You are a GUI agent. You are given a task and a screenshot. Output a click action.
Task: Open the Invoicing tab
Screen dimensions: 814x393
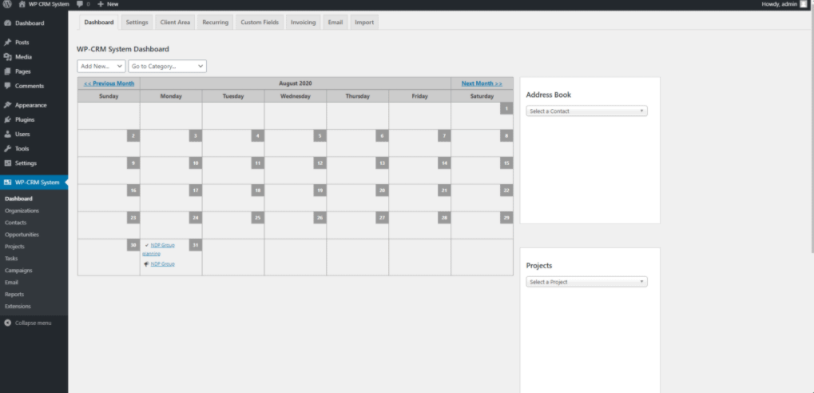click(x=303, y=22)
